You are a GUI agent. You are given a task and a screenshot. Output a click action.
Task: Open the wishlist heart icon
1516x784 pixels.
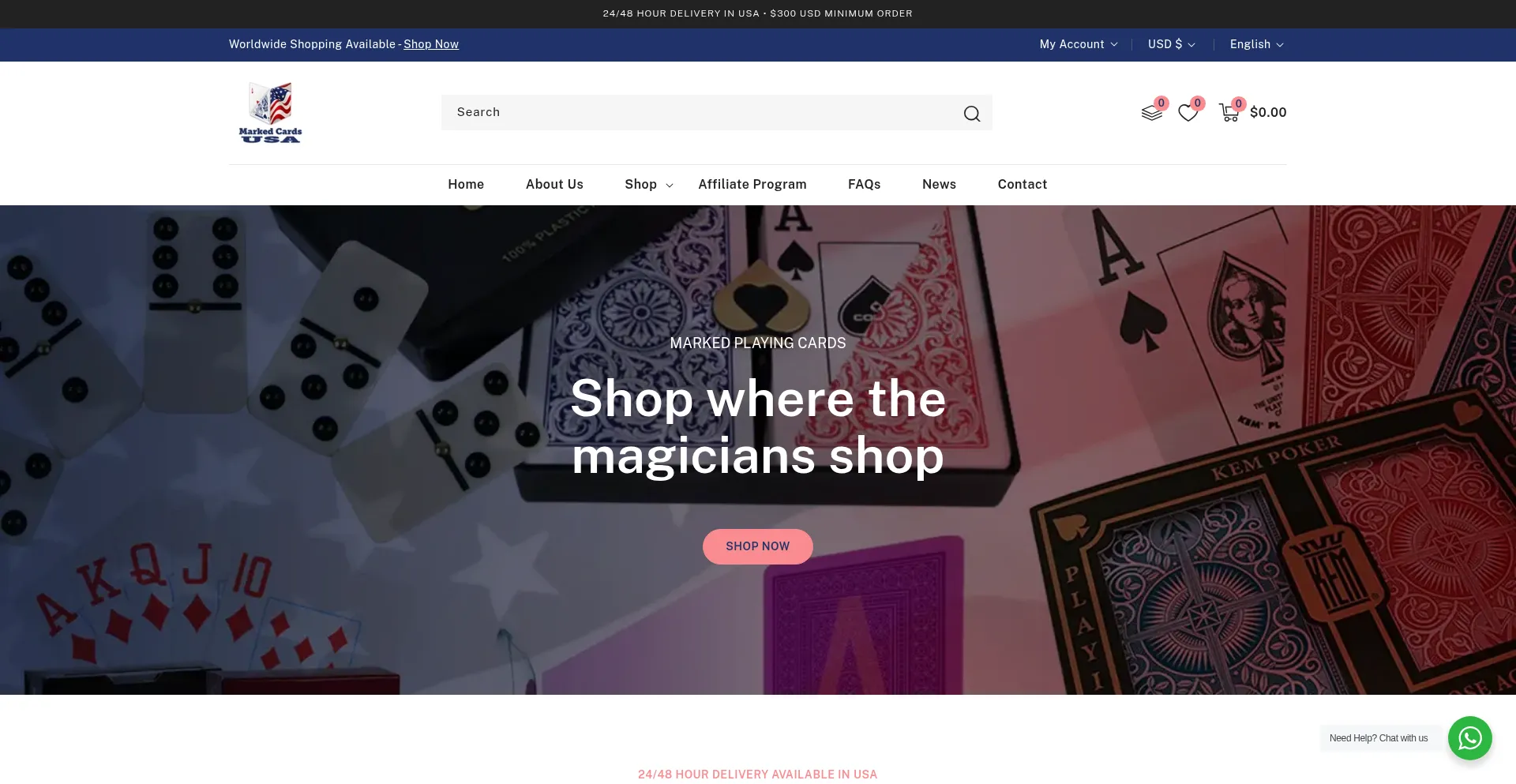[1188, 113]
